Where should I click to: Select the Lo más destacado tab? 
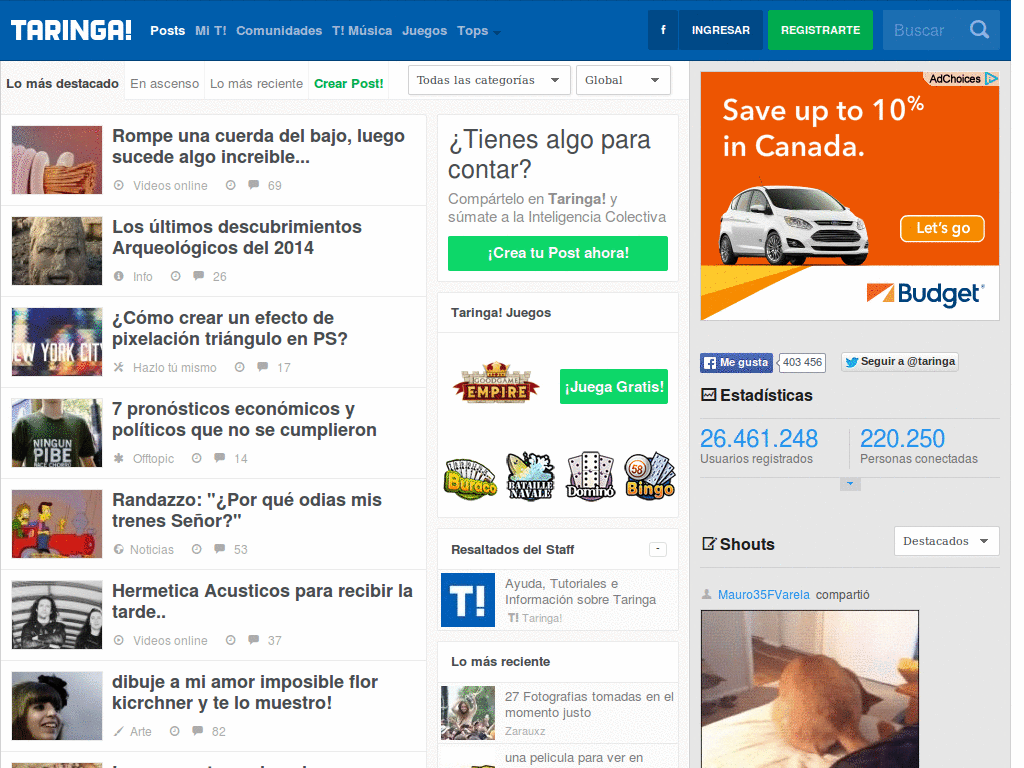63,84
